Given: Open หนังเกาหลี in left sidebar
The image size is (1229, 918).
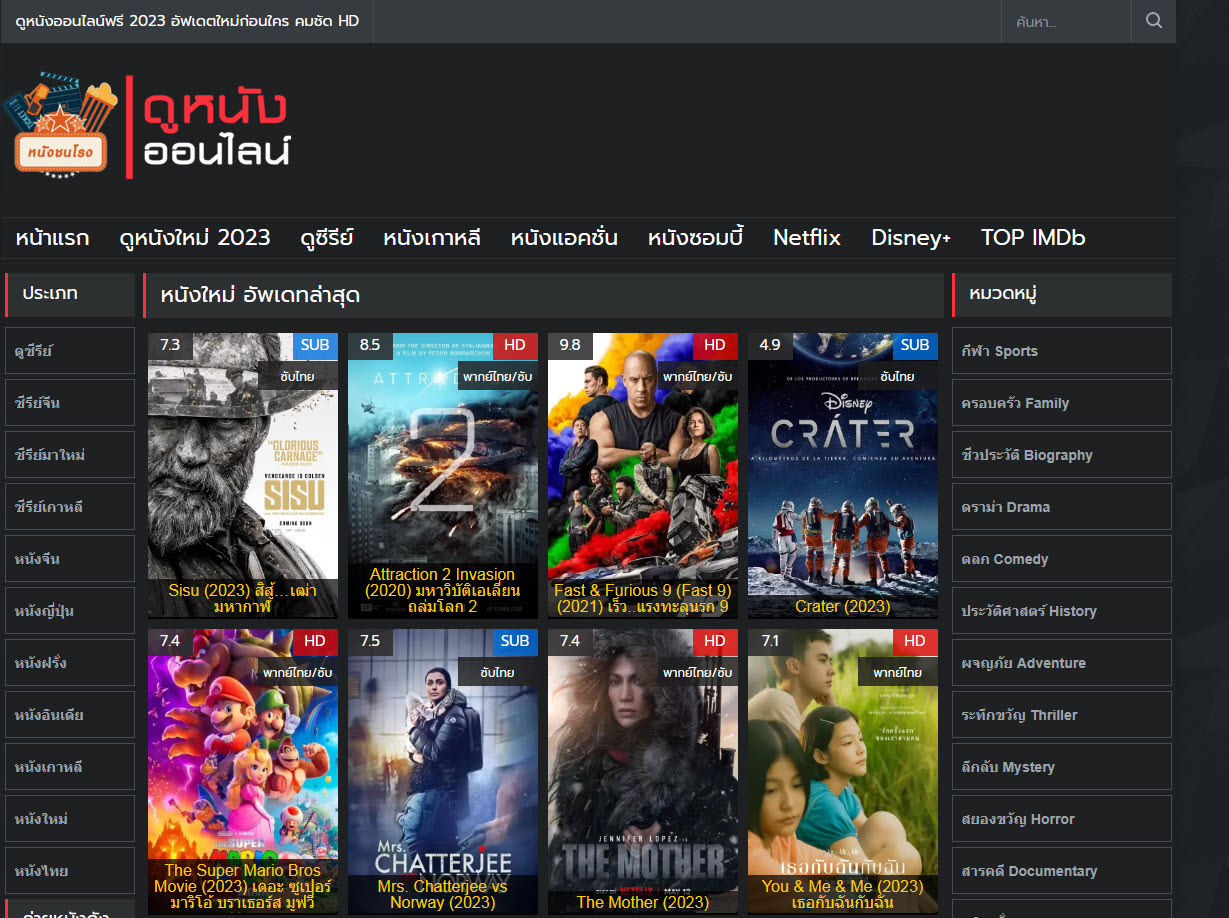Looking at the screenshot, I should tap(70, 767).
